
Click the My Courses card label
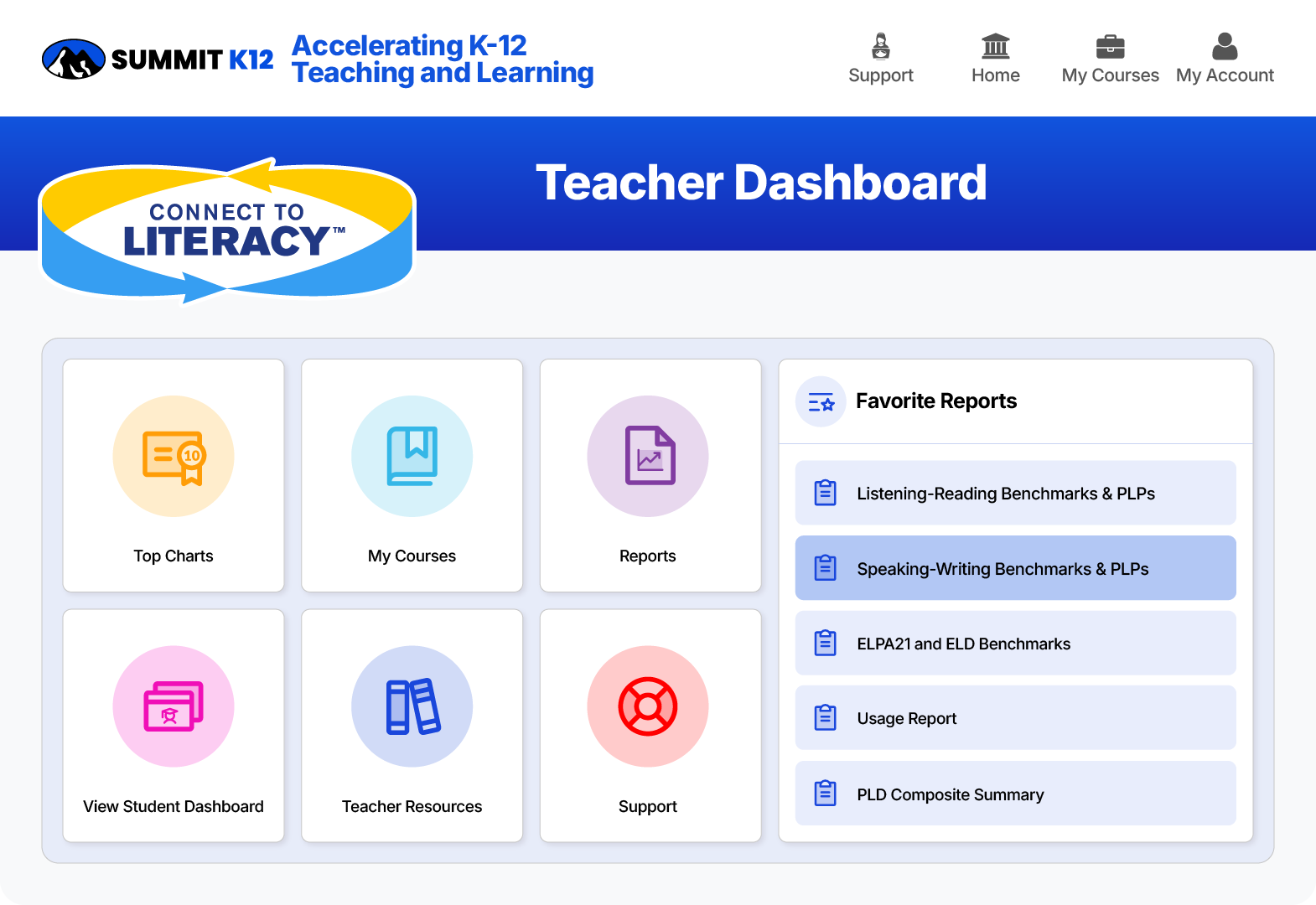pyautogui.click(x=412, y=556)
